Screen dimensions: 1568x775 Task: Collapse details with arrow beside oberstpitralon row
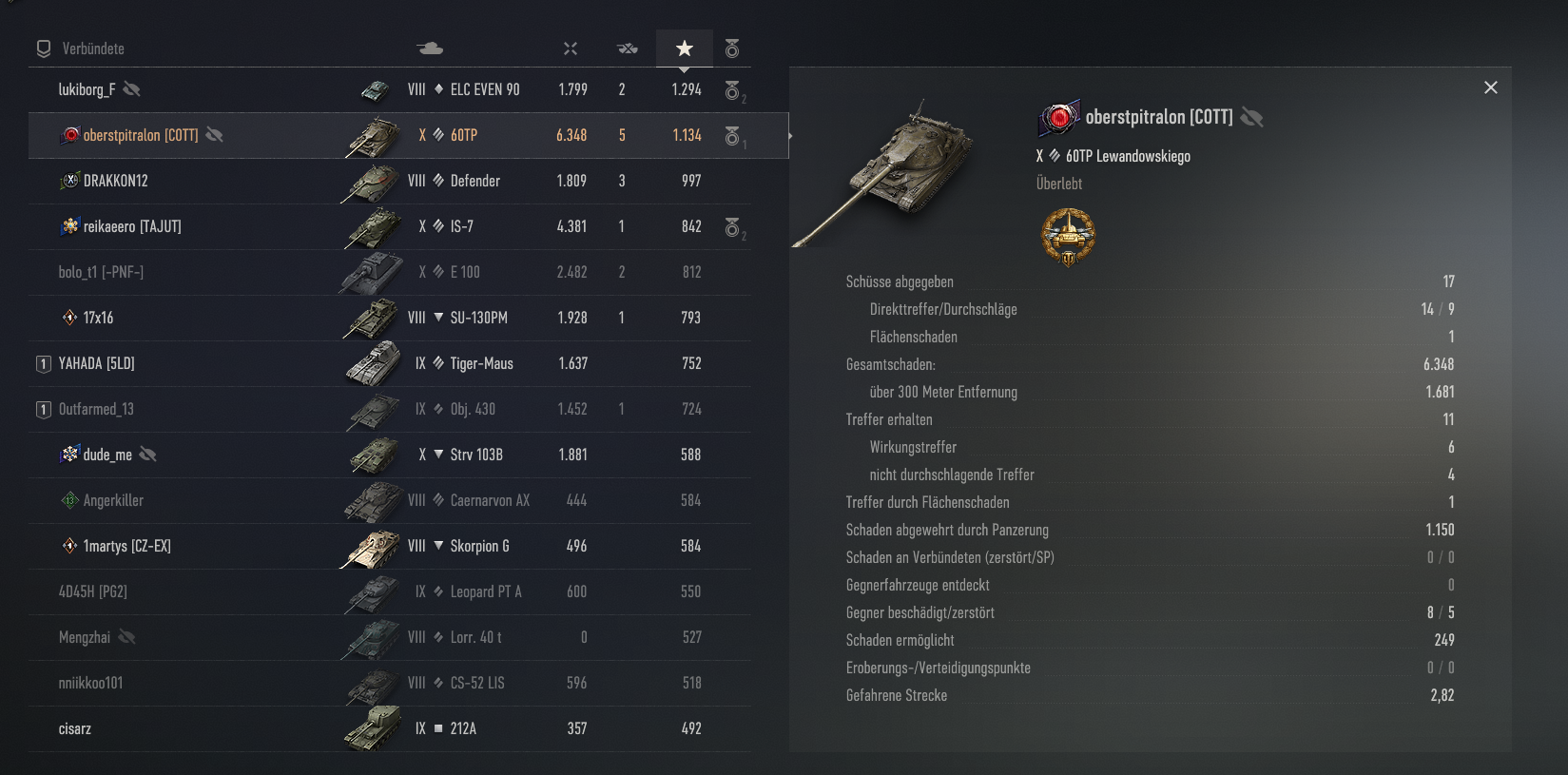(x=790, y=135)
